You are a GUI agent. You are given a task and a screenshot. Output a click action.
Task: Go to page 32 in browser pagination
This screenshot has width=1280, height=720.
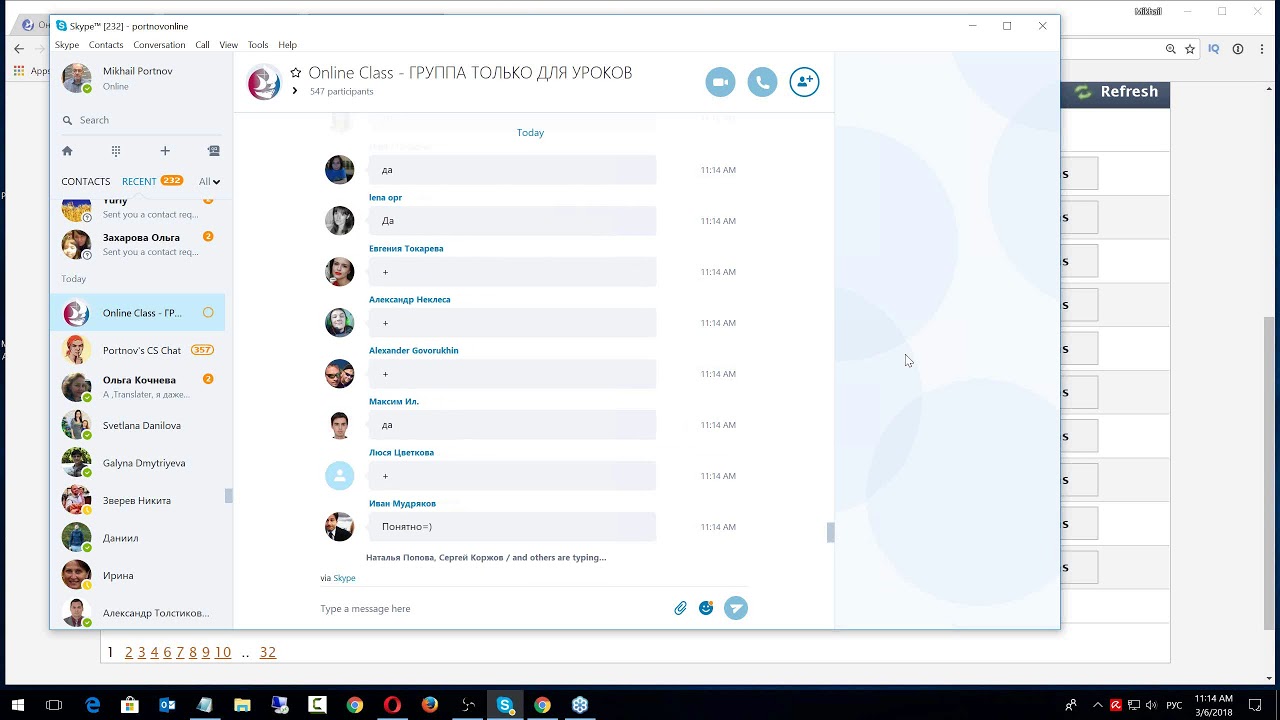pyautogui.click(x=268, y=652)
